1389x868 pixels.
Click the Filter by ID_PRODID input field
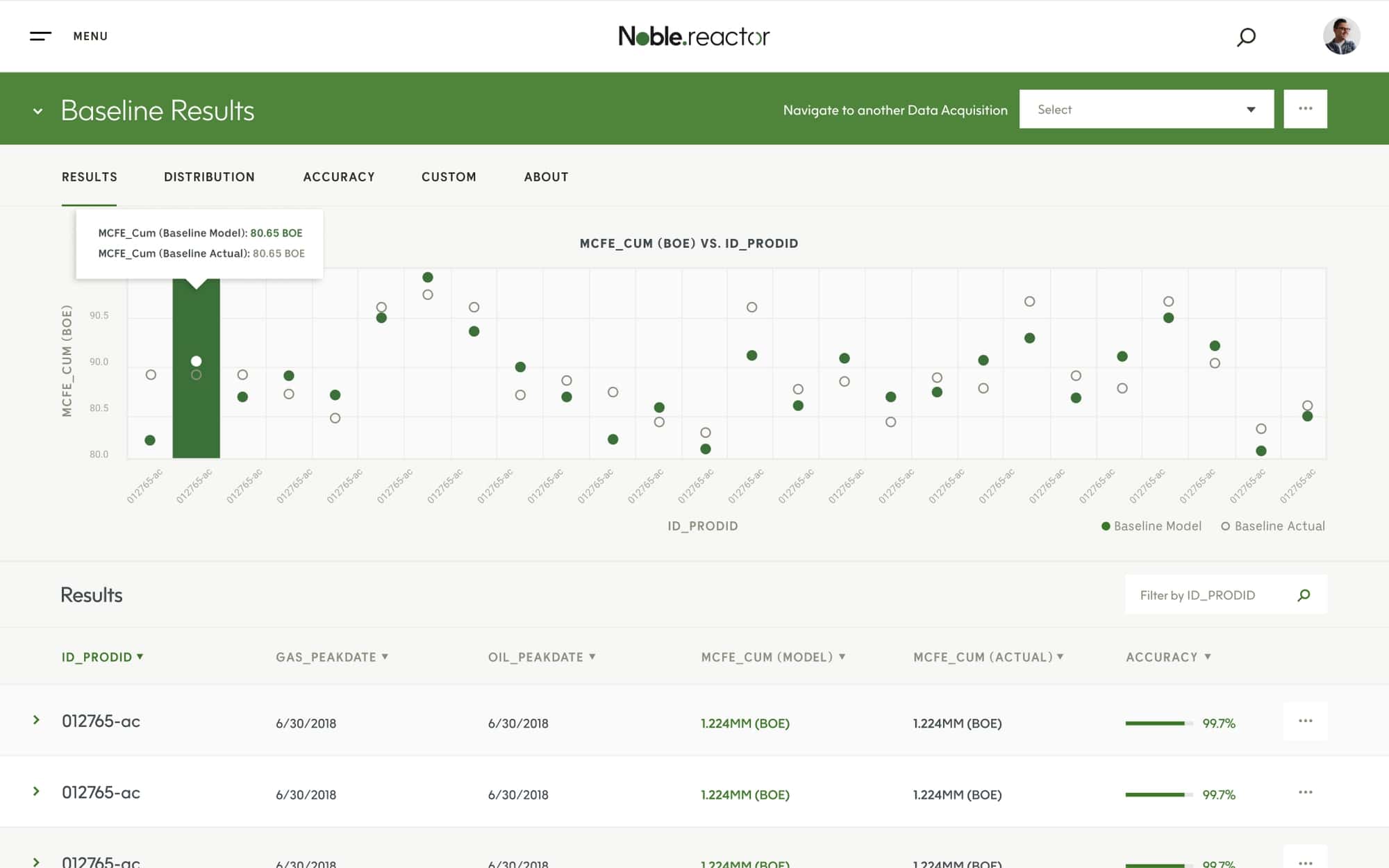tap(1215, 595)
